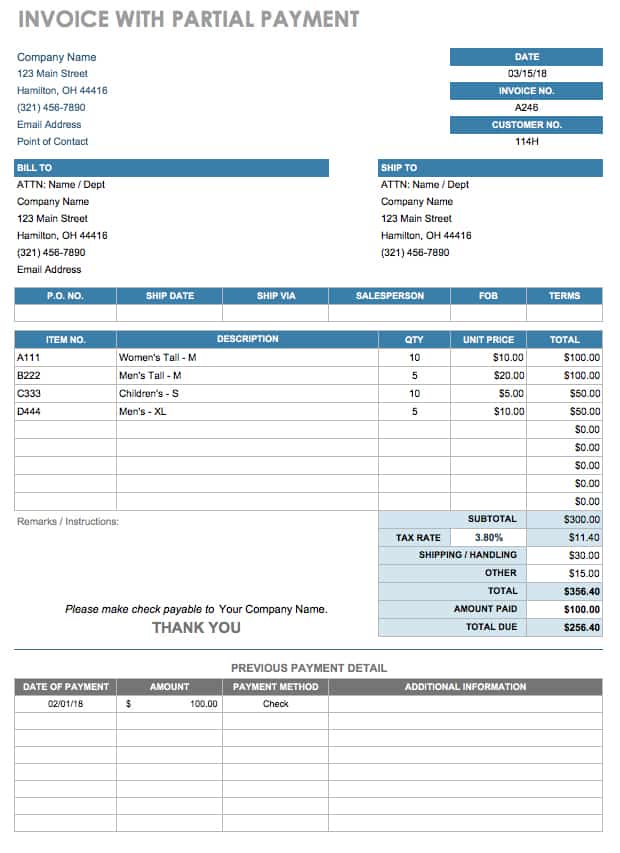Image resolution: width=620 pixels, height=853 pixels.
Task: Select the blank Ship Date cell
Action: point(169,313)
